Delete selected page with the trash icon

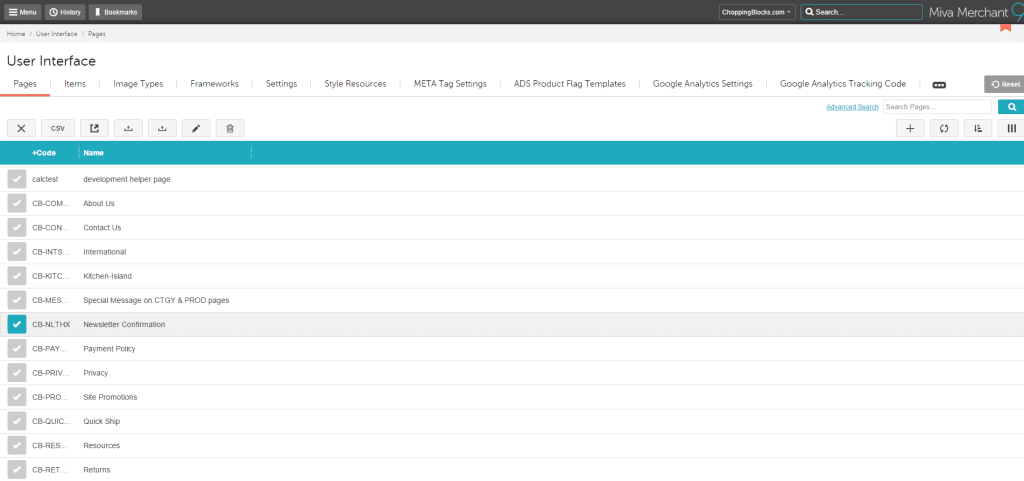(230, 128)
